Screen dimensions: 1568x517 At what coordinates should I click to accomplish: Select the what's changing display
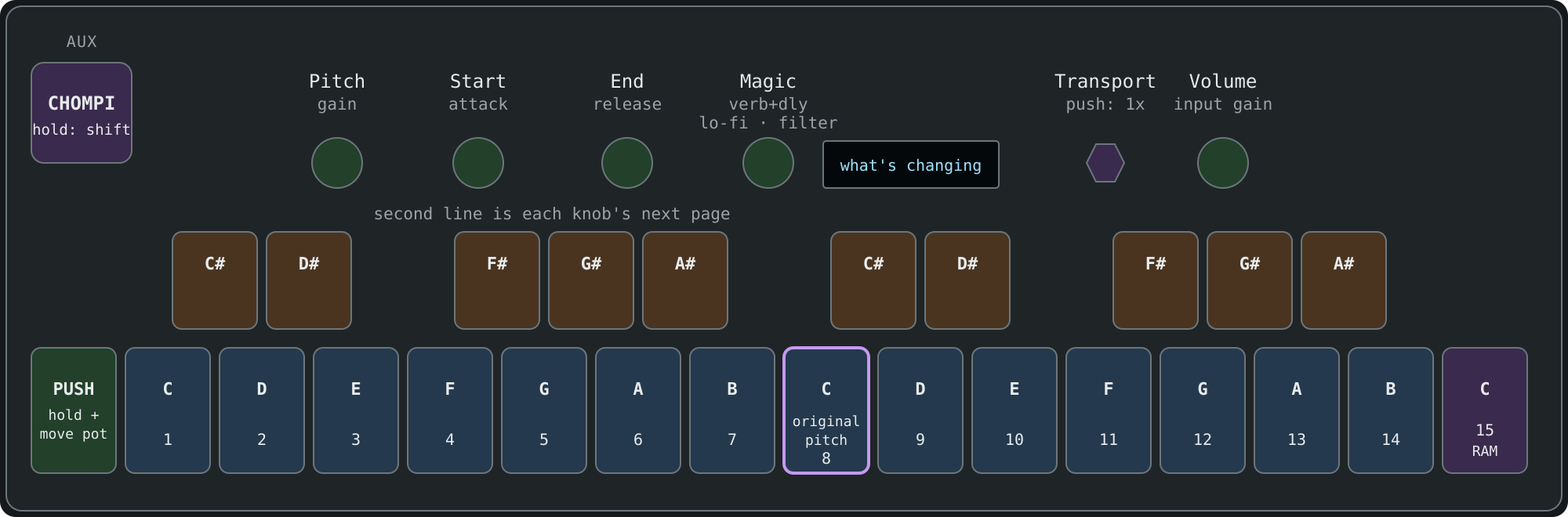pos(911,164)
